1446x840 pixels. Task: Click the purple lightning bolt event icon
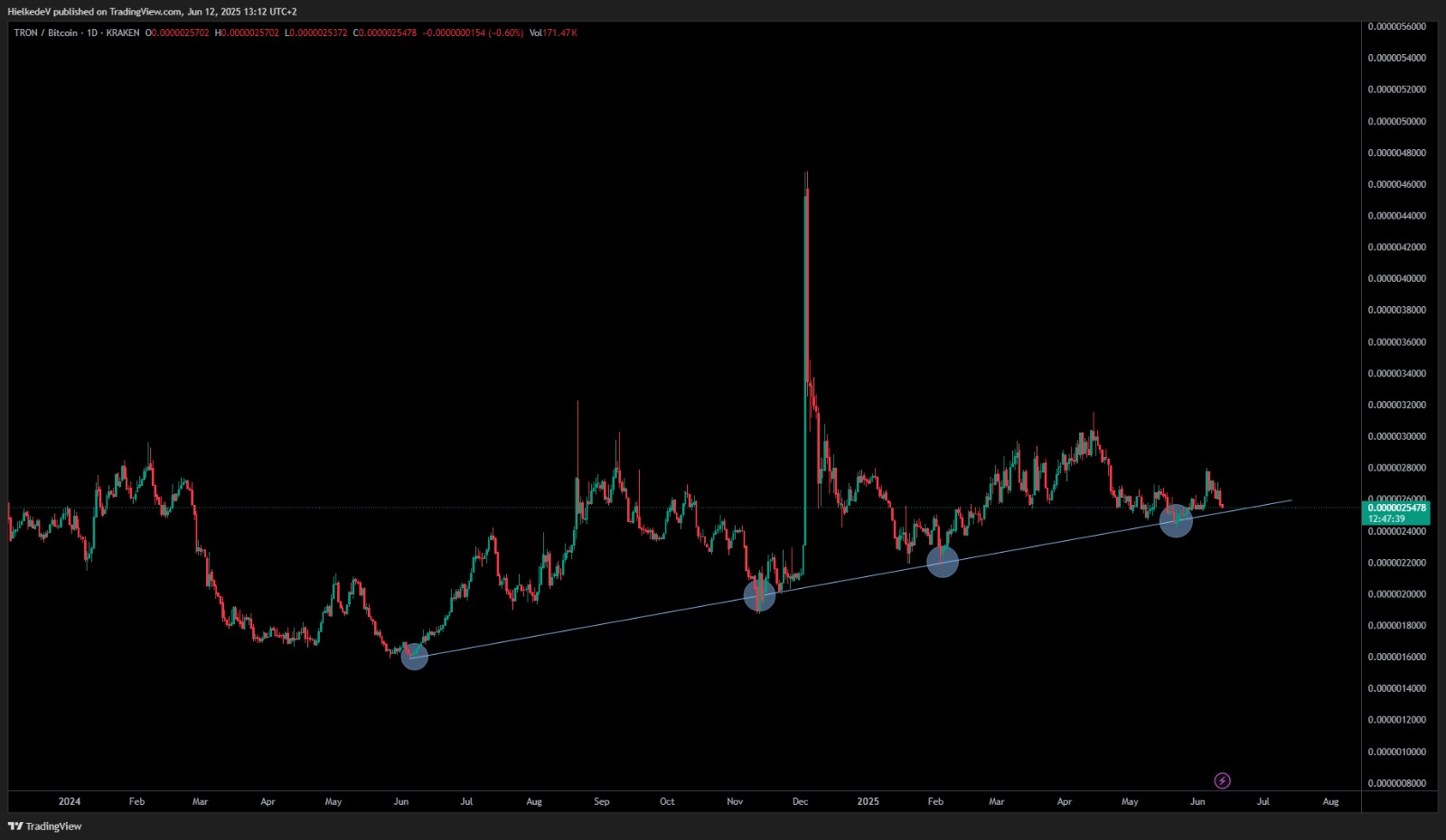(1222, 780)
